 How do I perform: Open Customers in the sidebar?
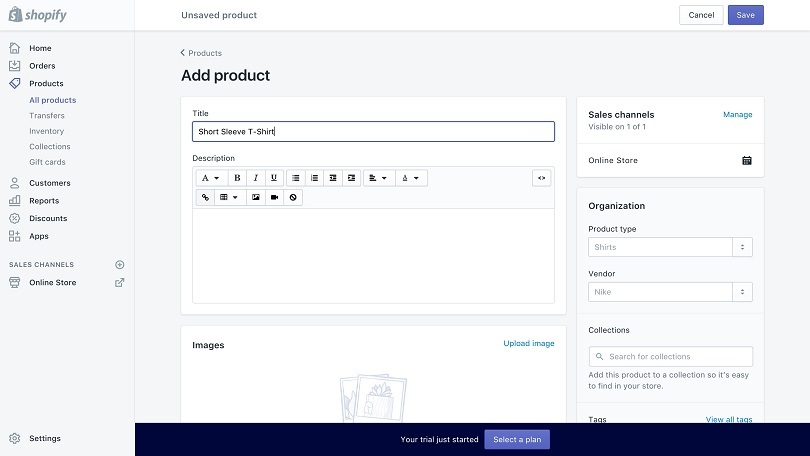pos(50,183)
